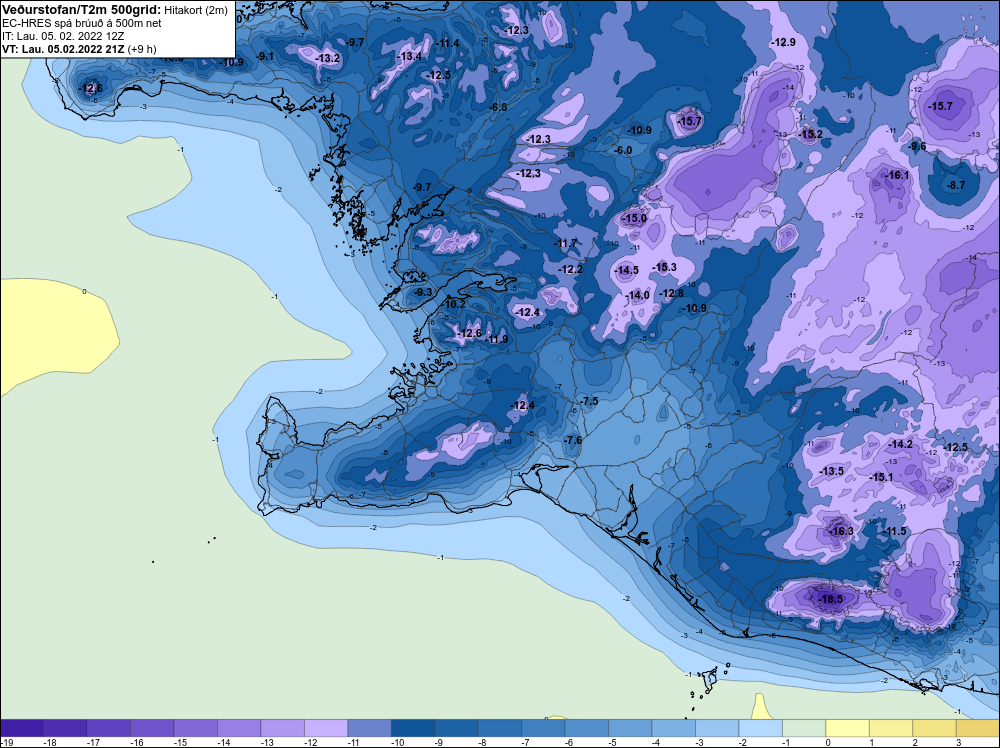Viewport: 1000px width, 748px height.
Task: Click the map title 'Veðurstofan/T2m 500grid:'
Action: 82,10
